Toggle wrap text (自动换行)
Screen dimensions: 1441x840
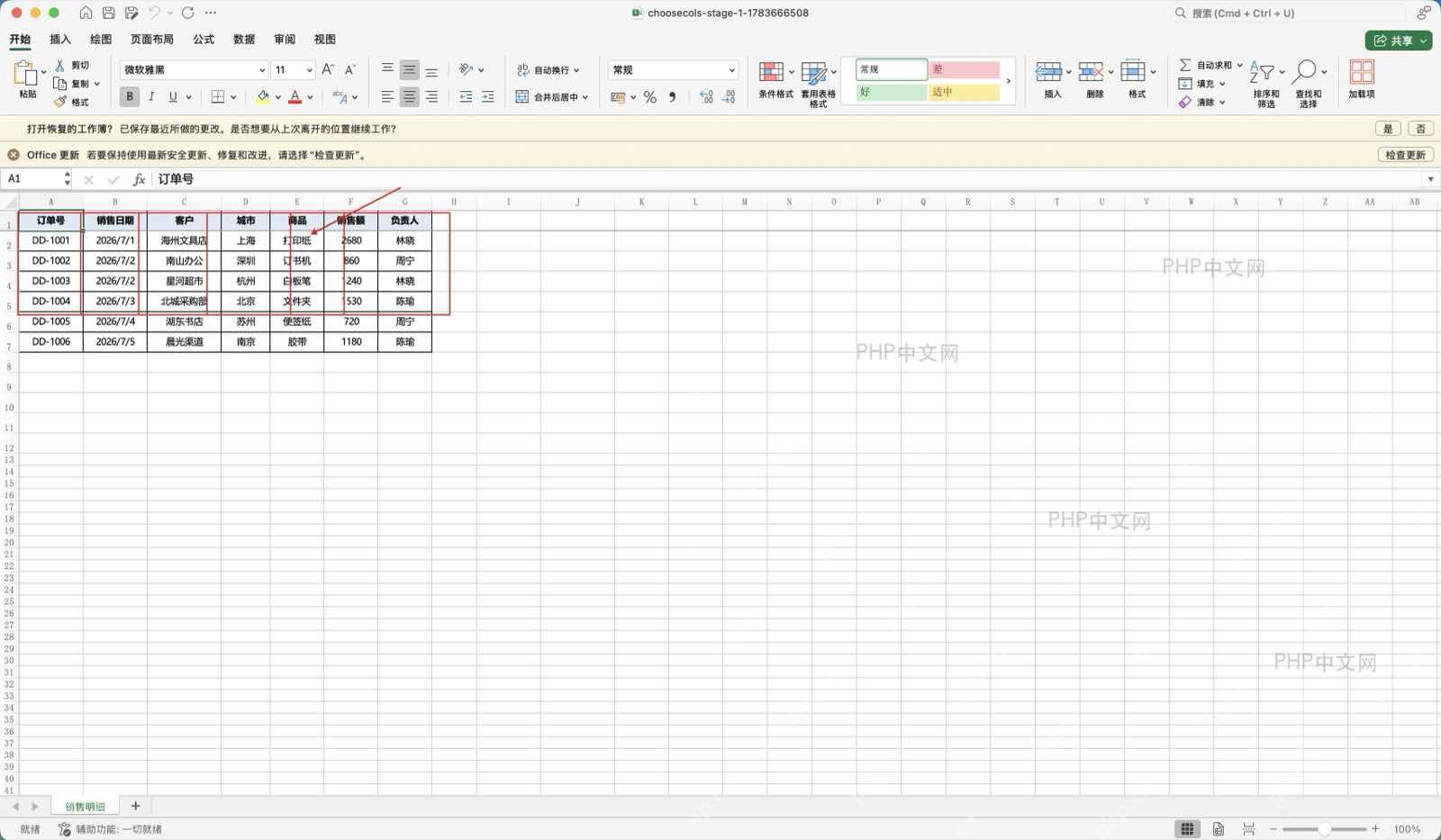tap(548, 69)
